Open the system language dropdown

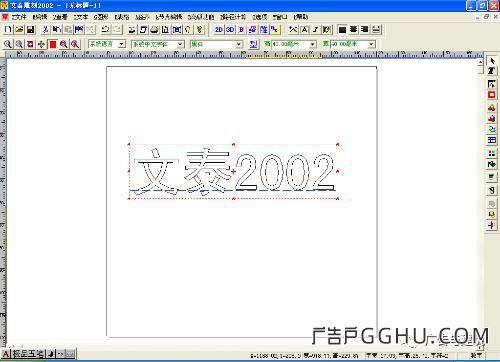pyautogui.click(x=107, y=44)
